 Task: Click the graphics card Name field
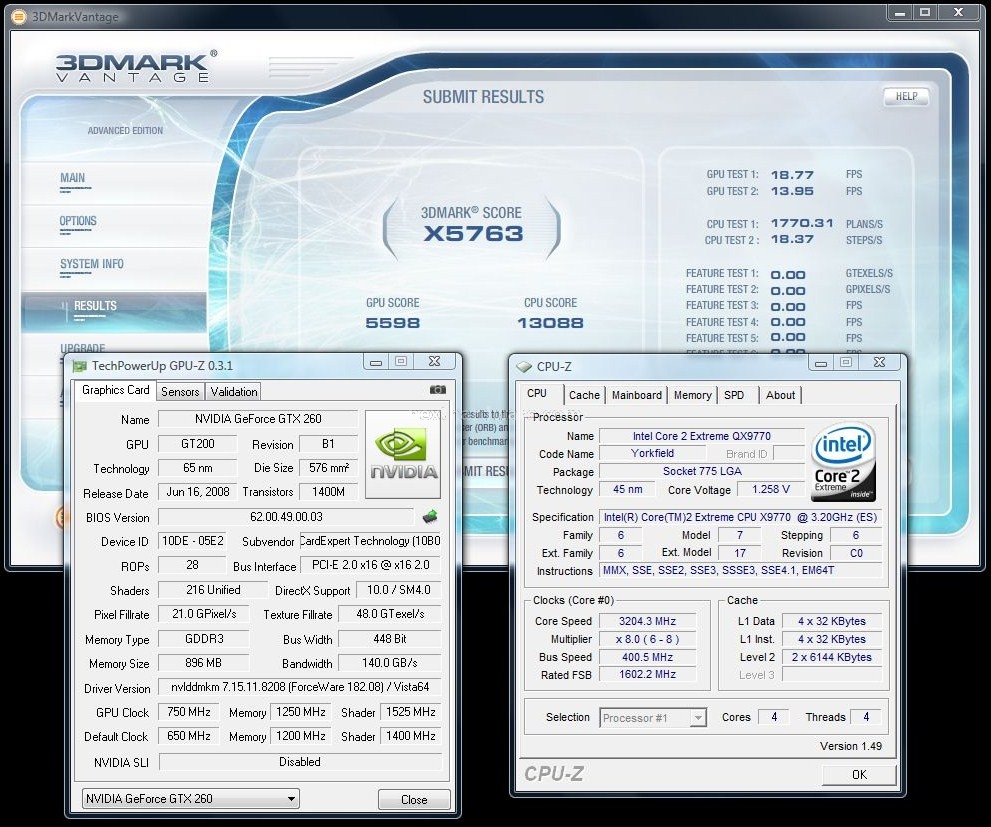[258, 419]
